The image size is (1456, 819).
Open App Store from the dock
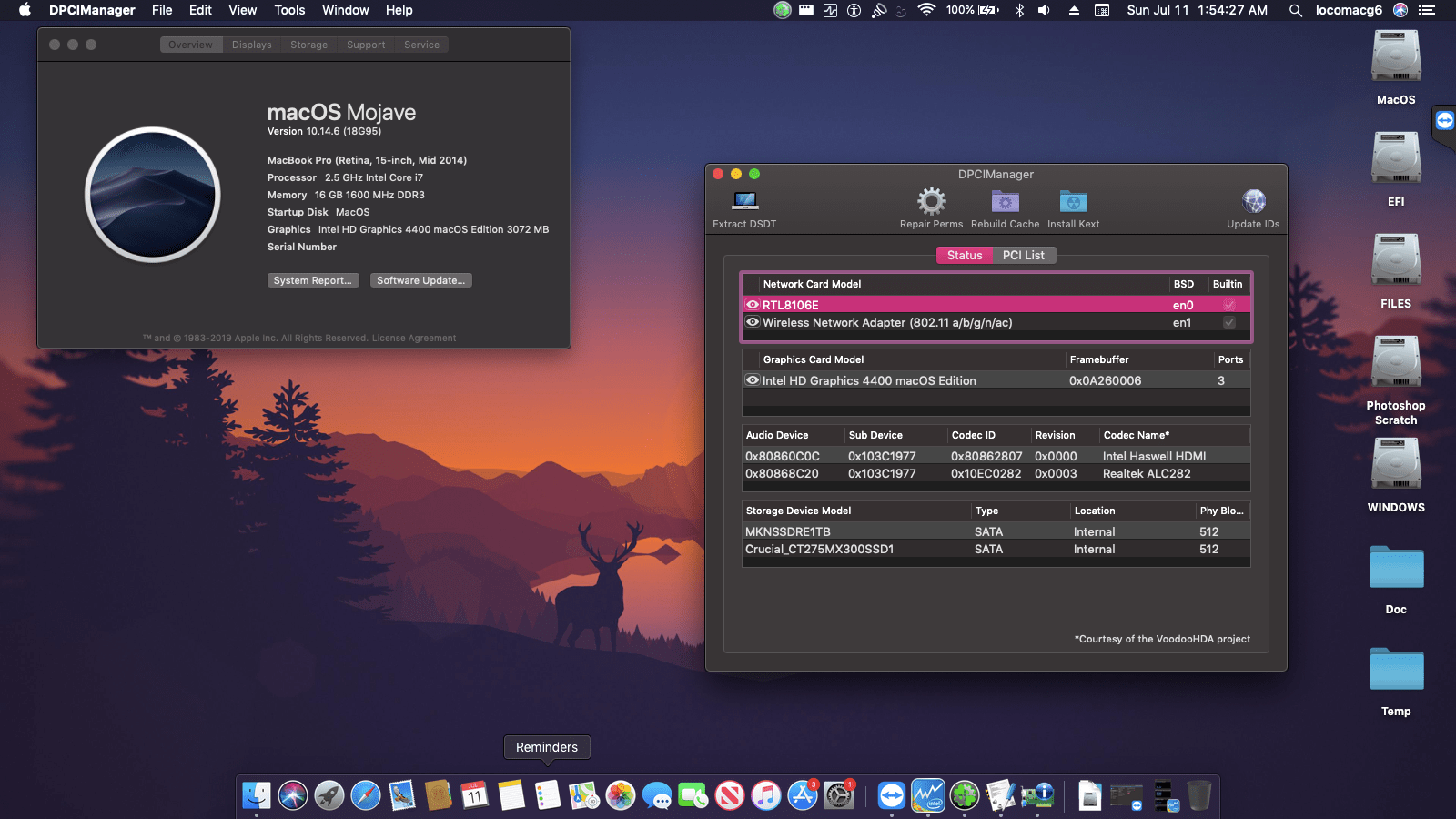coord(803,795)
